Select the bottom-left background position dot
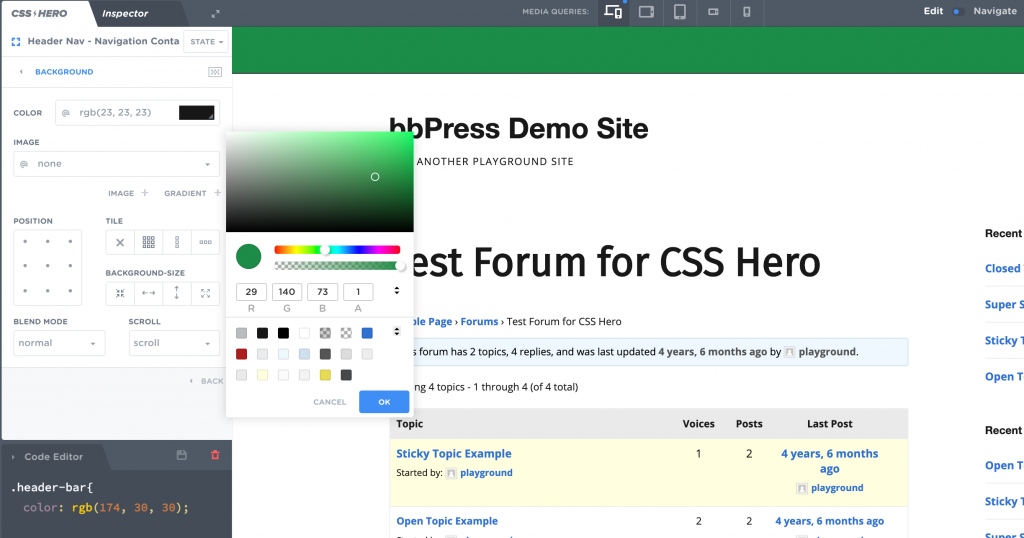Image resolution: width=1024 pixels, height=538 pixels. 25,291
